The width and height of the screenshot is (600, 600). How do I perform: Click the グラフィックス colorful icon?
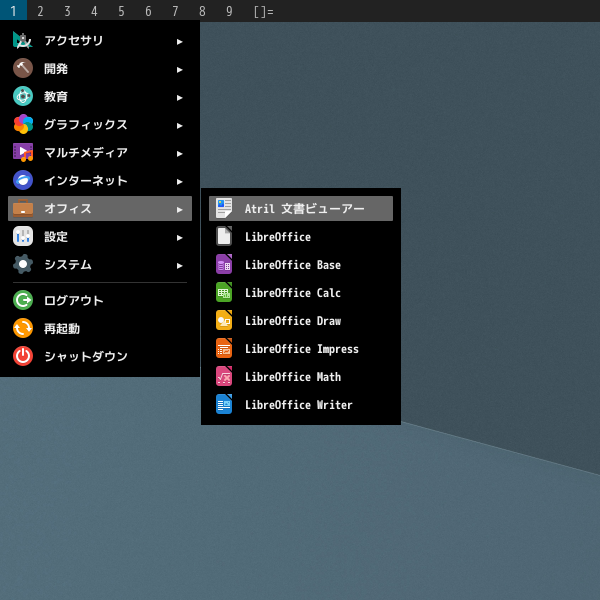23,124
